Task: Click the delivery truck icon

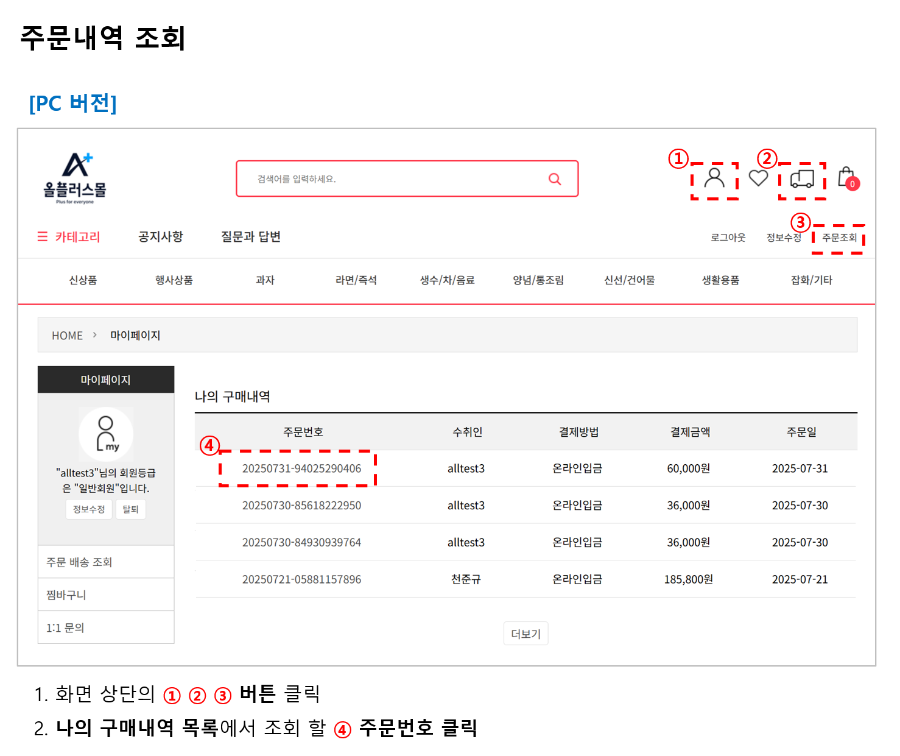Action: point(802,179)
